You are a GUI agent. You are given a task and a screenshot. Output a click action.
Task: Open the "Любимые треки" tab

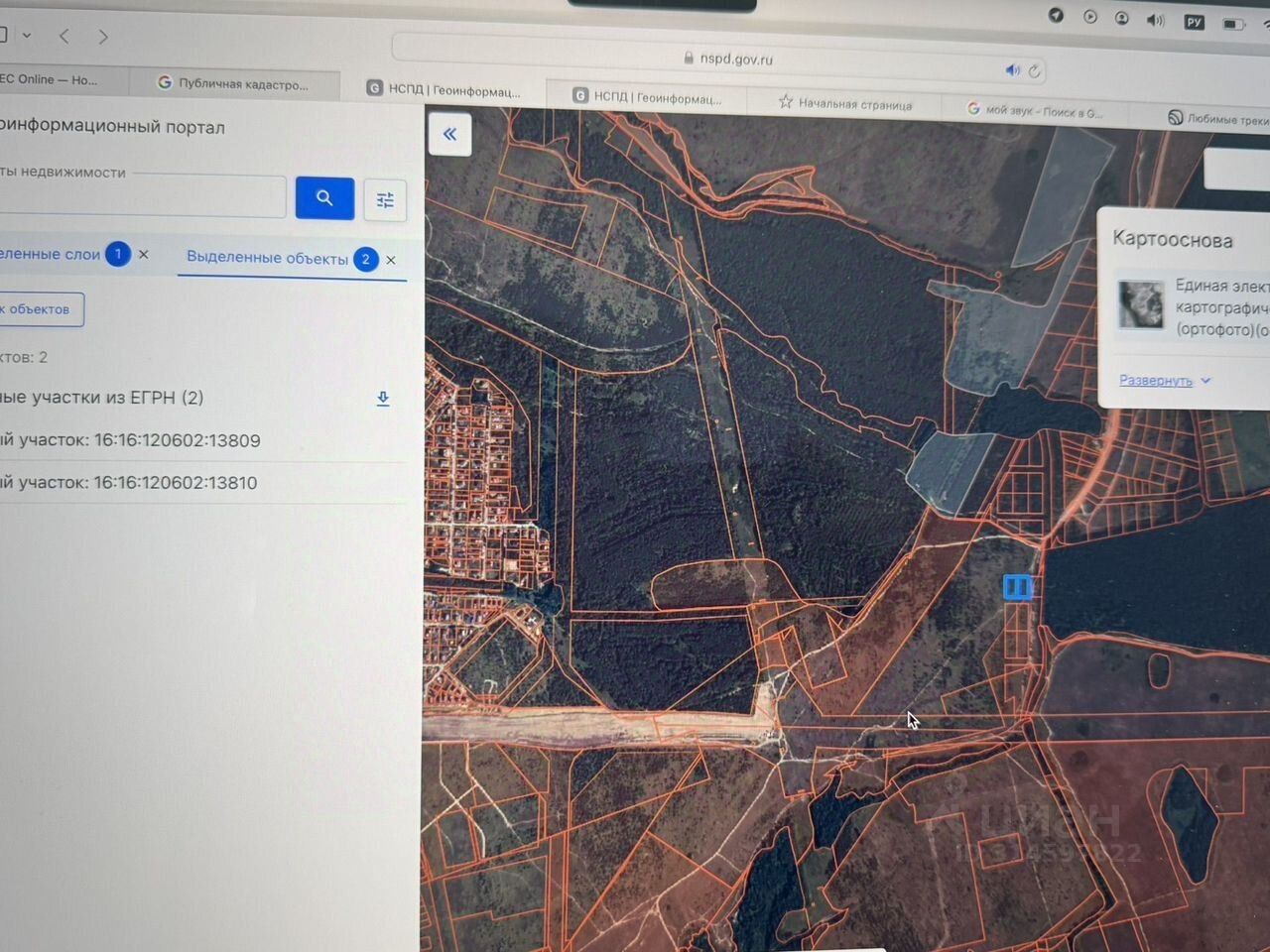coord(1218,118)
